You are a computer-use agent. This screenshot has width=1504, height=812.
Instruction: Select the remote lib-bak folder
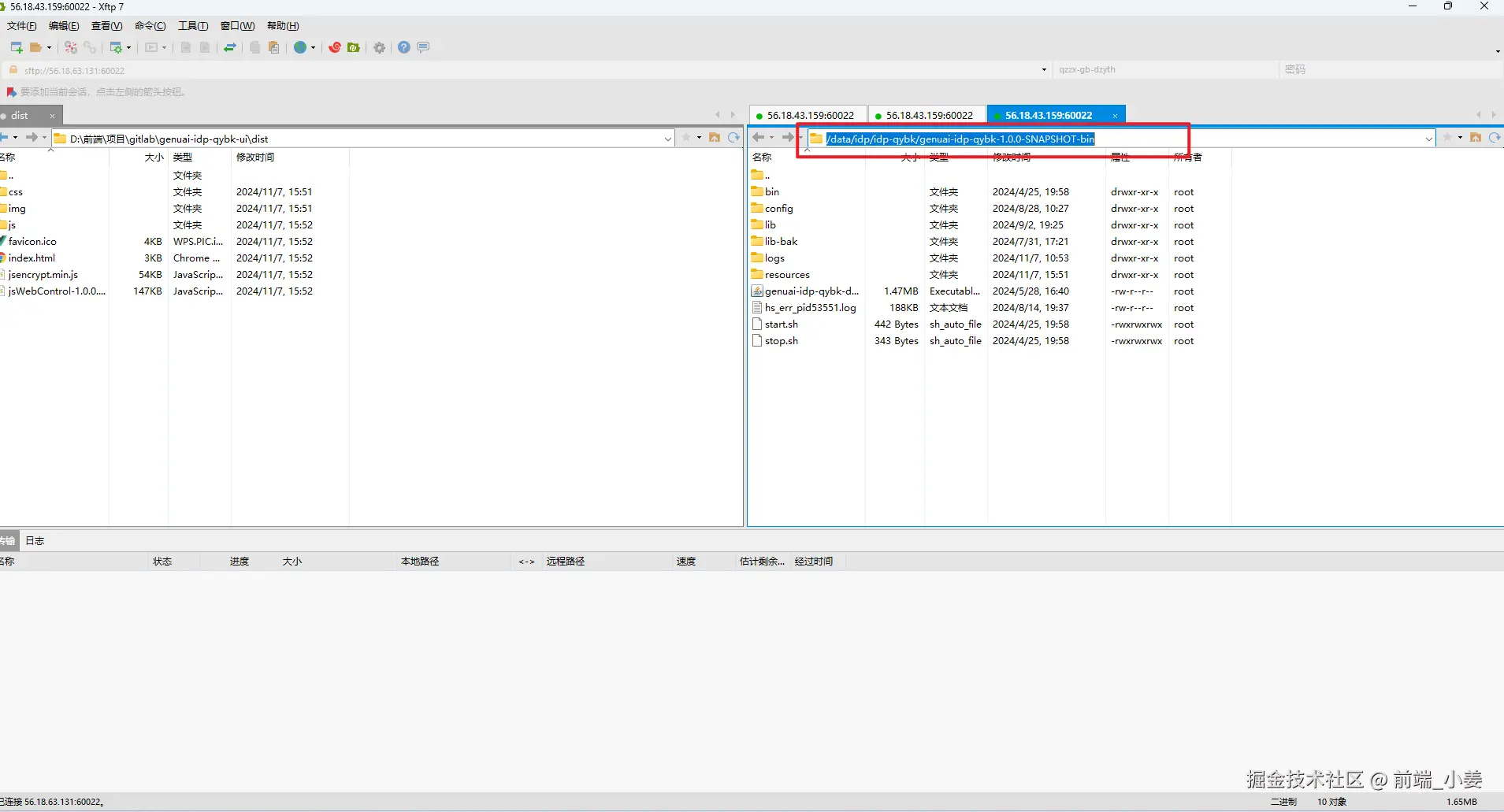781,242
